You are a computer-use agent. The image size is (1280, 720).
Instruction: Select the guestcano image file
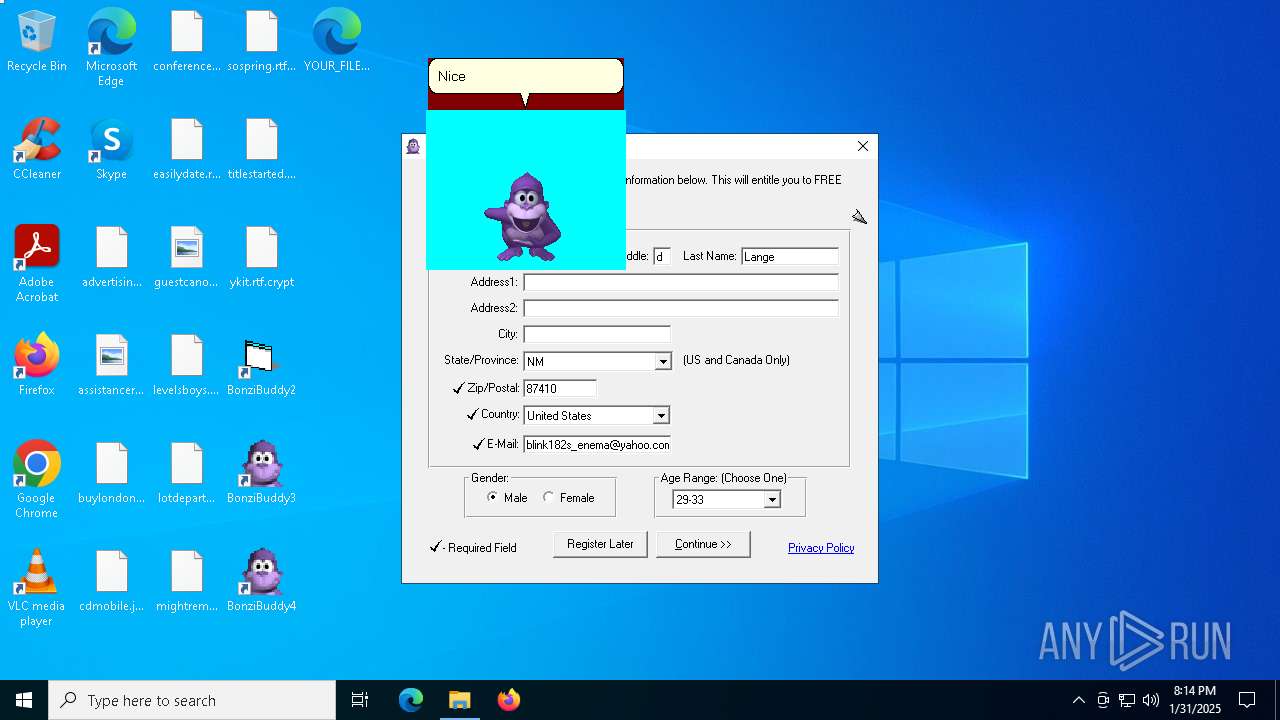click(x=187, y=258)
